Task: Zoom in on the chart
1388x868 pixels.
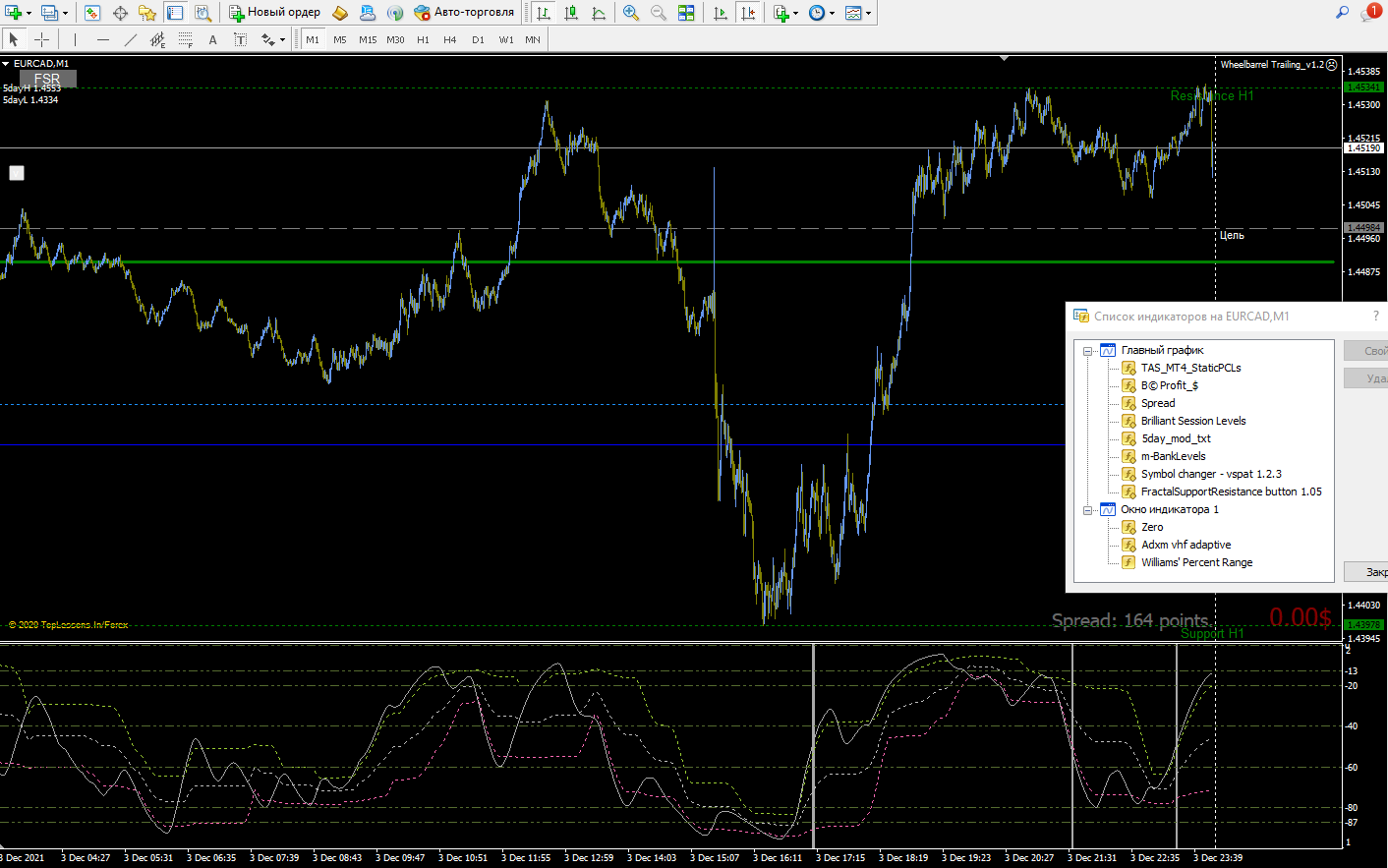Action: (631, 13)
